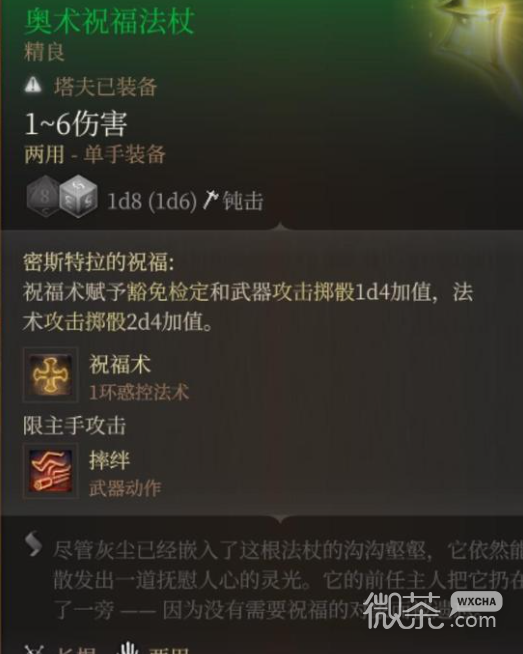This screenshot has height=654, width=523.
Task: Click the 密斯特拉的祝福 passive heading
Action: [98, 262]
